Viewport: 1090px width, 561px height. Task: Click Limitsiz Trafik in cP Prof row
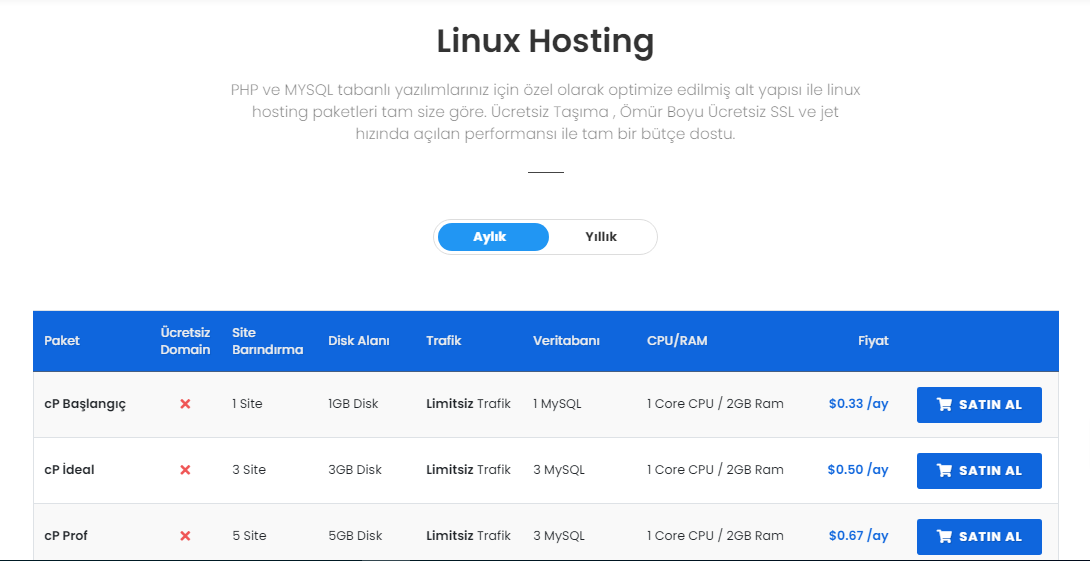tap(469, 536)
